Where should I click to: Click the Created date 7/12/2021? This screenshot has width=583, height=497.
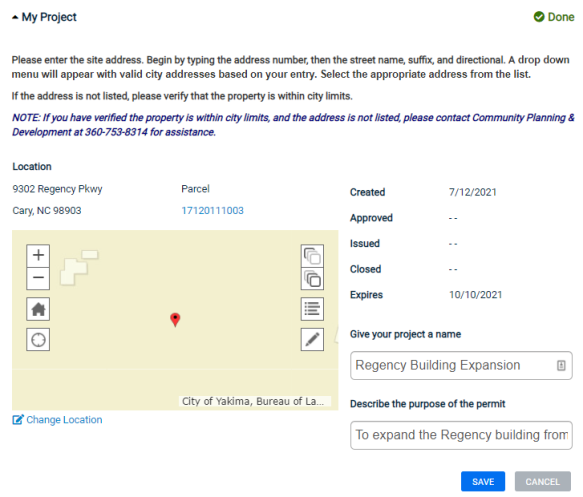pos(473,192)
